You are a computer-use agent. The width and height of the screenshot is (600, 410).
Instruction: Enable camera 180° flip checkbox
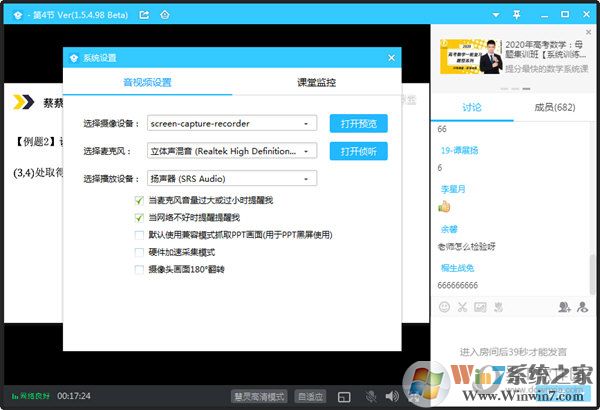point(139,270)
